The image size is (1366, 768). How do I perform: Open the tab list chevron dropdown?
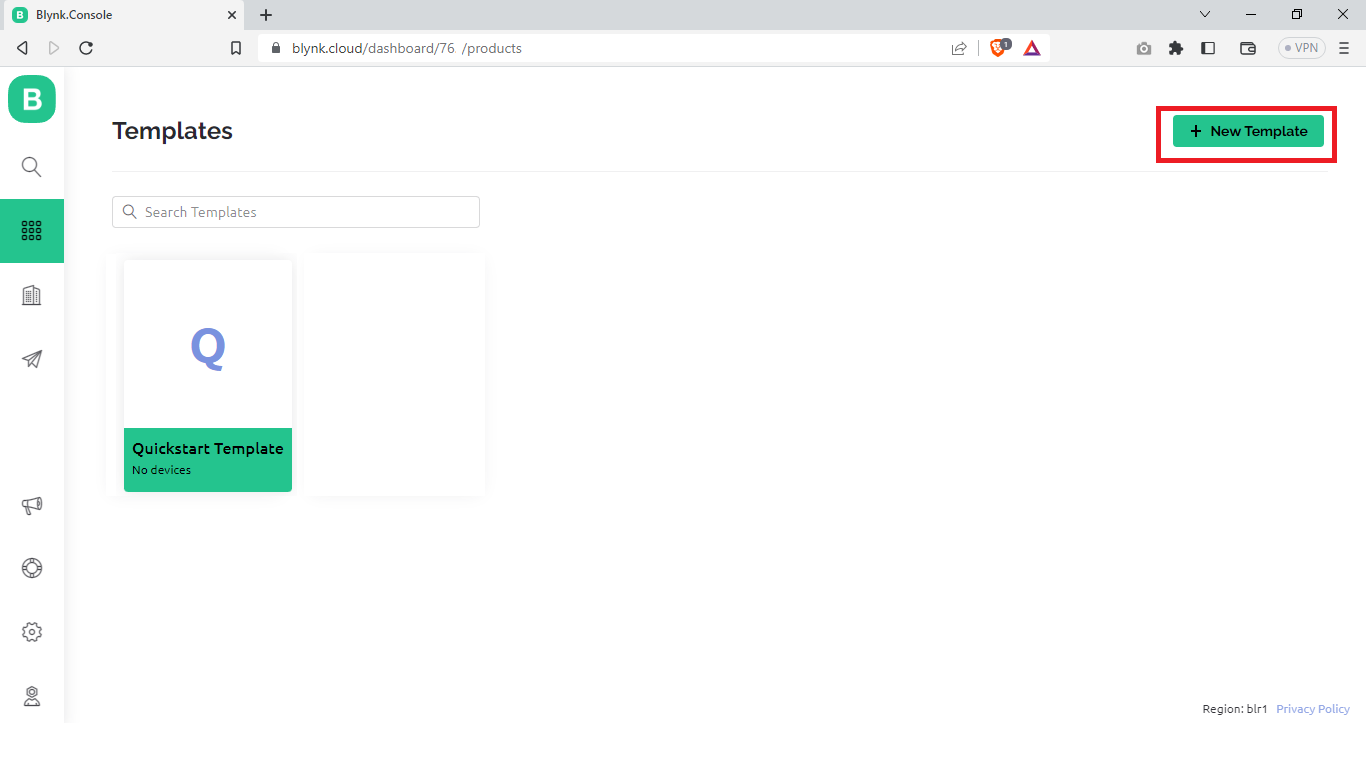tap(1205, 14)
